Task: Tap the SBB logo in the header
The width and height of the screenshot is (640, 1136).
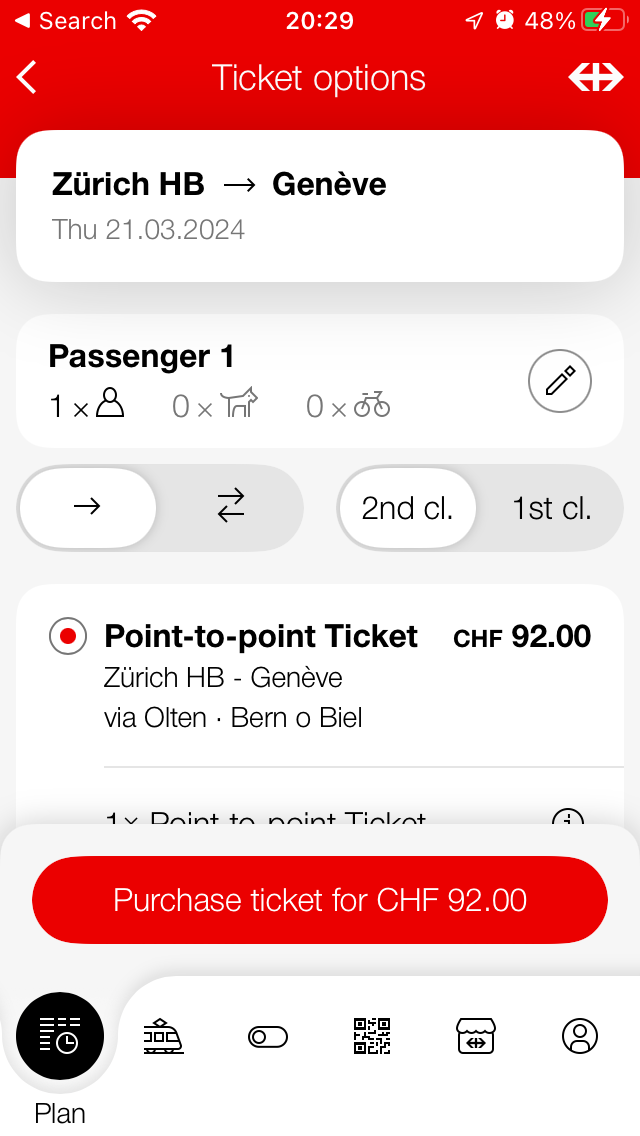Action: point(596,77)
